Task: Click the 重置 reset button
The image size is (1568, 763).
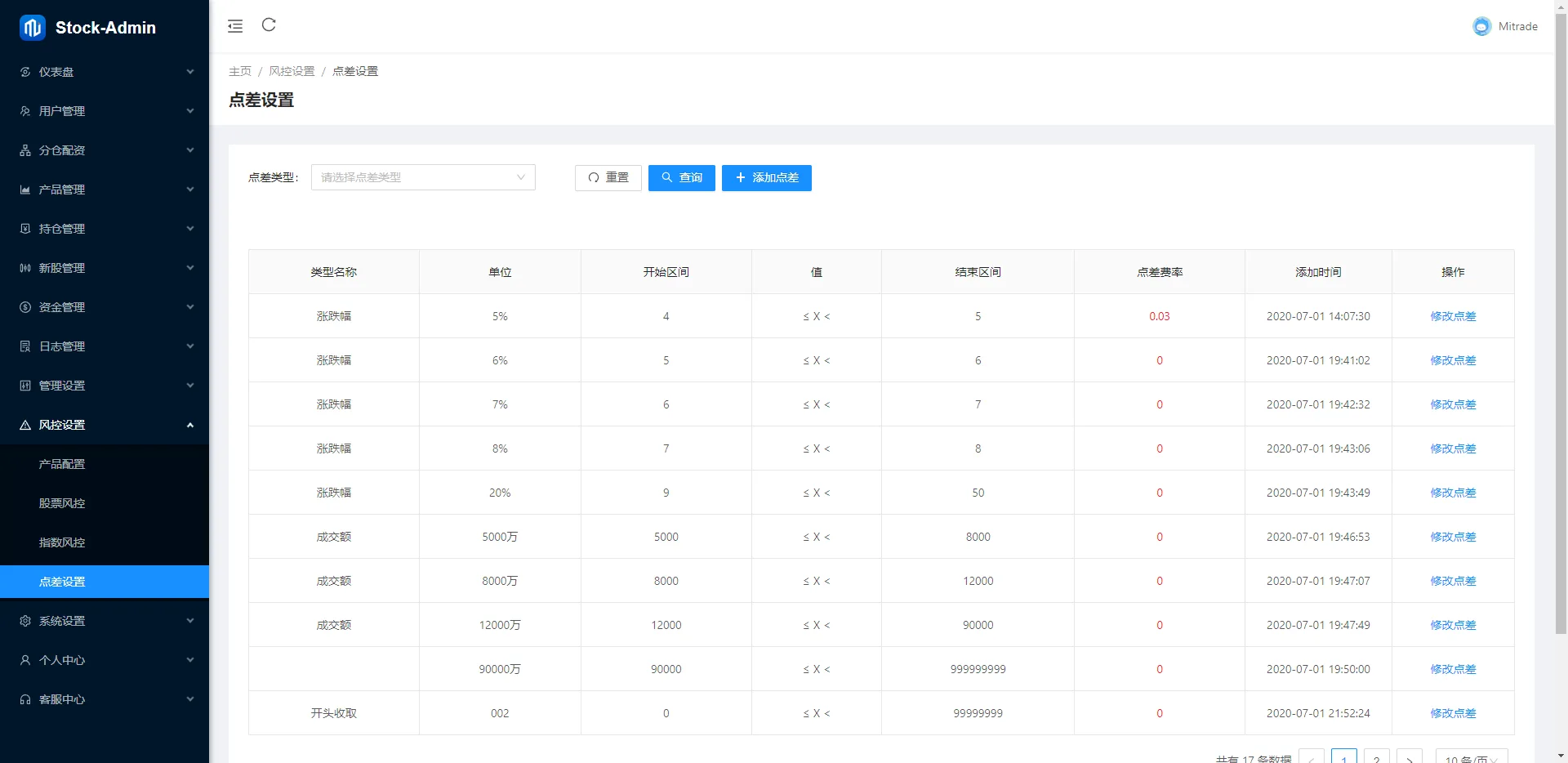Action: click(608, 177)
